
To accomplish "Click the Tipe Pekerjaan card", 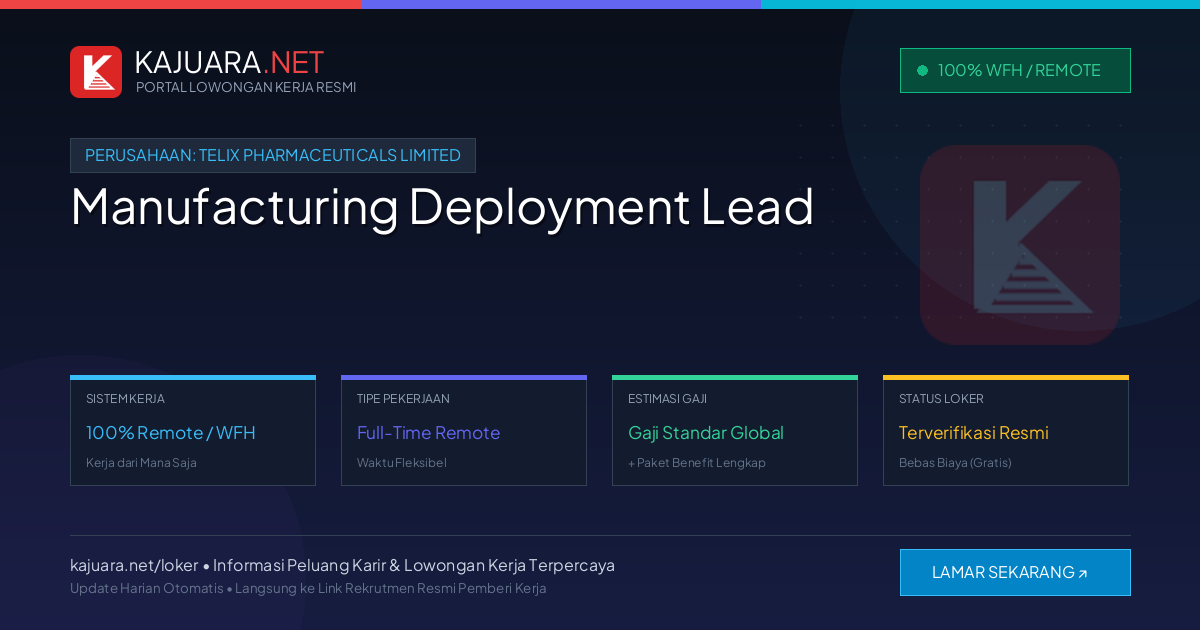I will point(464,431).
